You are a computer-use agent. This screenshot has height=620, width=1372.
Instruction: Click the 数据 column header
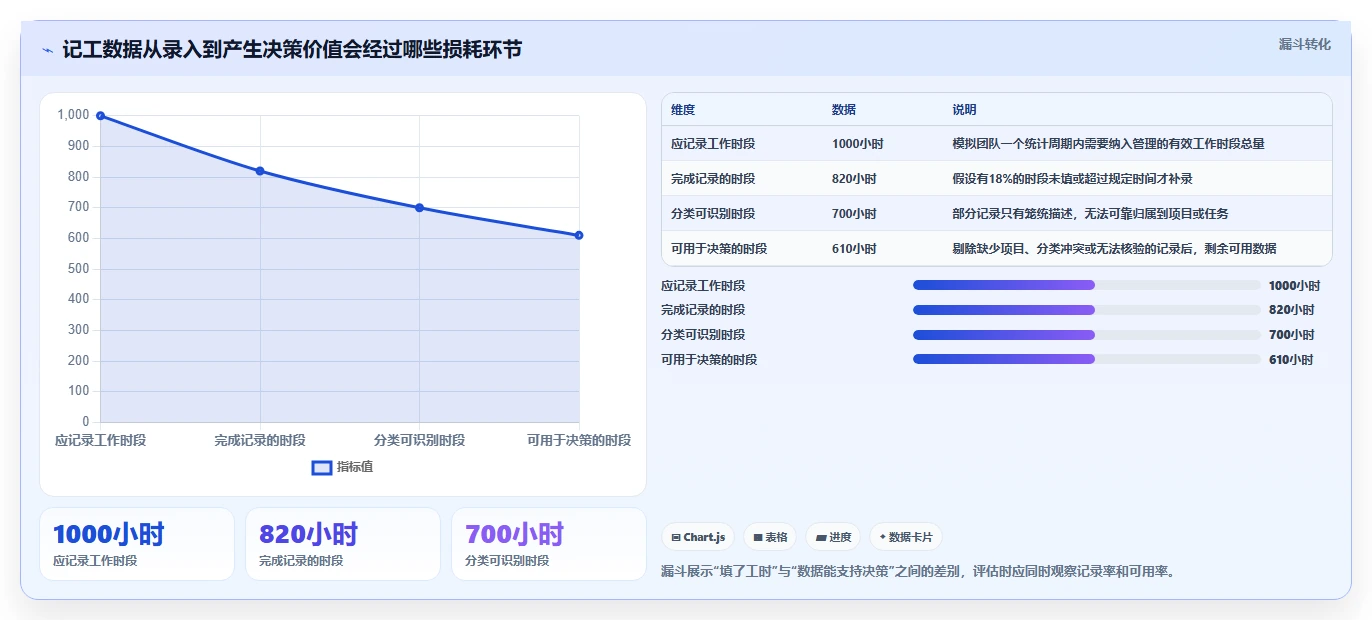(x=844, y=110)
